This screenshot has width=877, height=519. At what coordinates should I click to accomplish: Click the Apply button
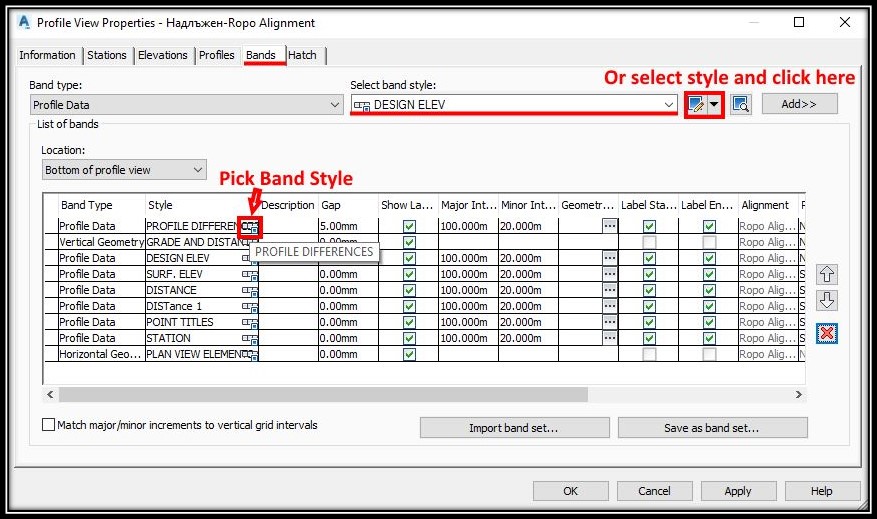tap(738, 491)
